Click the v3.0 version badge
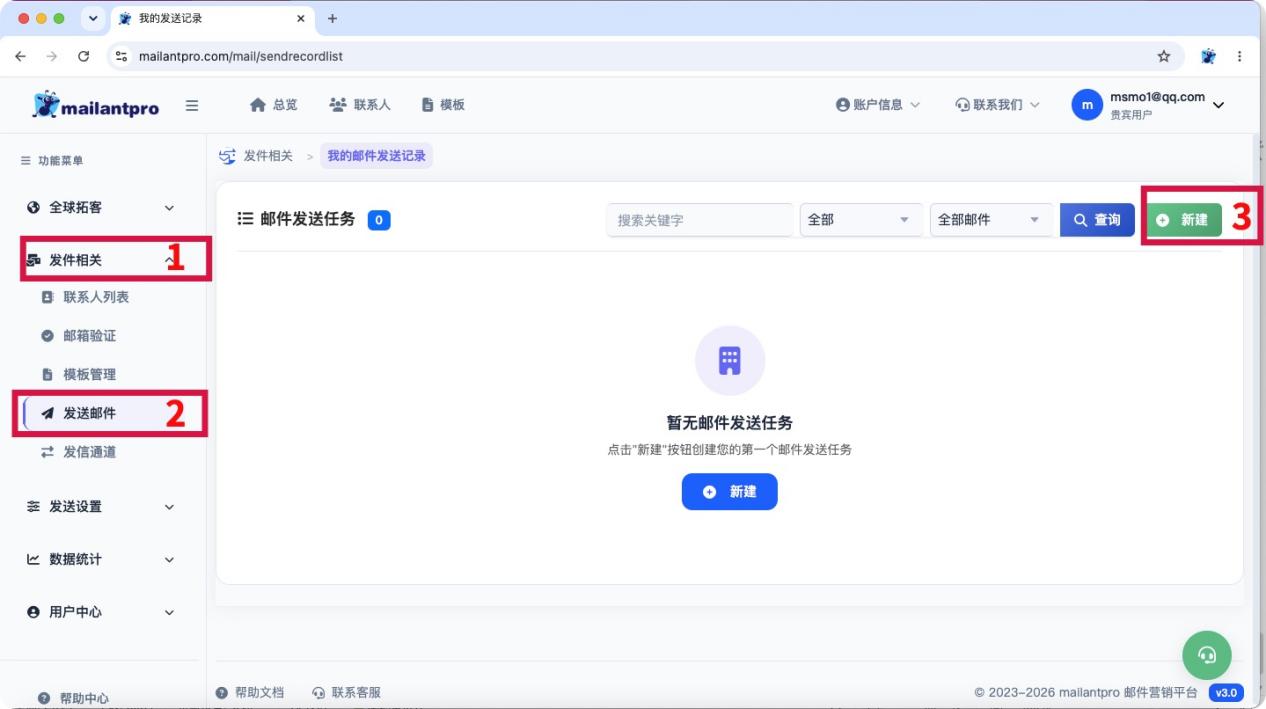 [x=1226, y=692]
